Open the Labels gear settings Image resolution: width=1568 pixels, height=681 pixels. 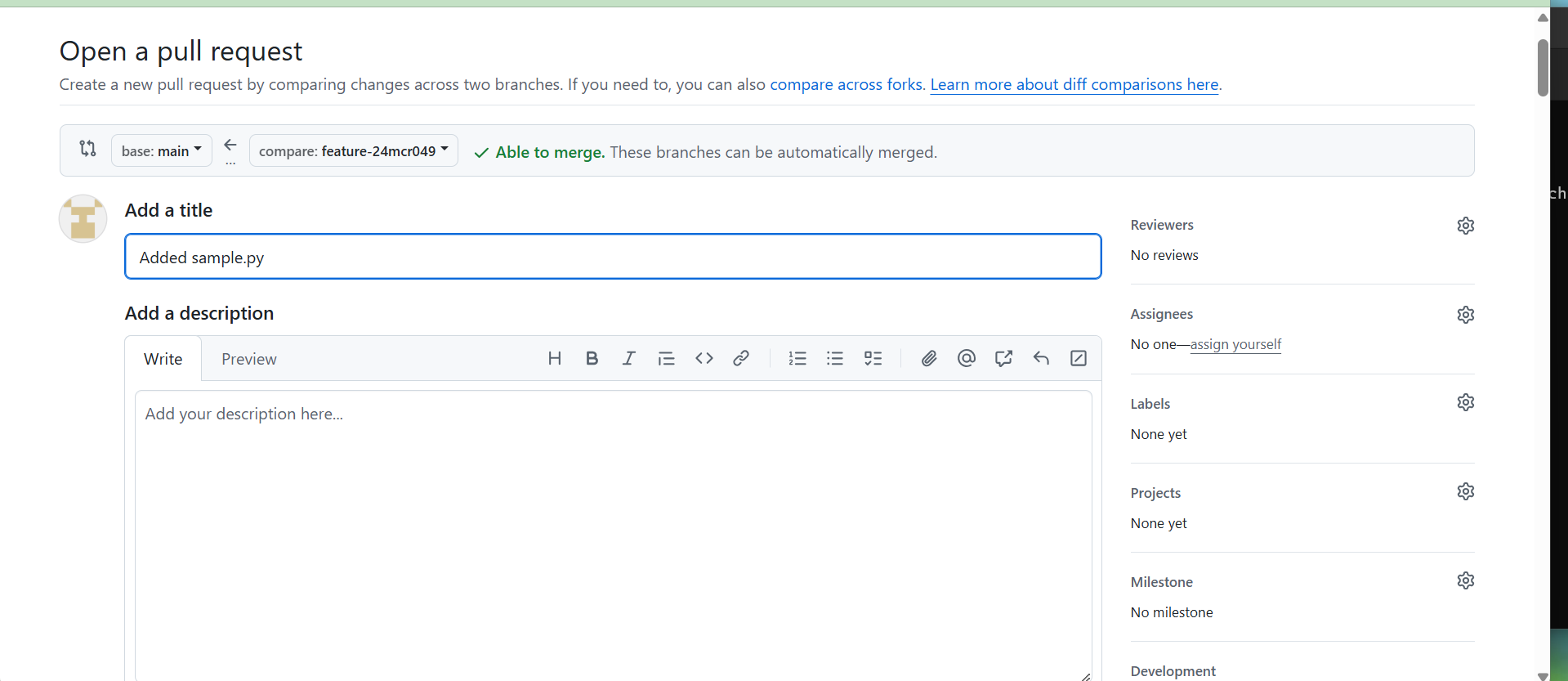pos(1466,402)
